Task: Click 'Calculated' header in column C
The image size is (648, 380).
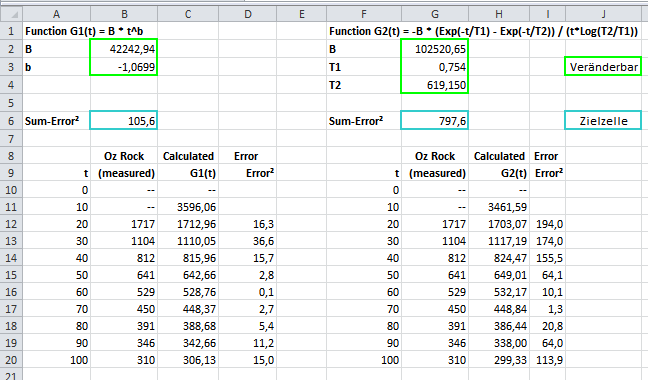Action: coord(188,156)
